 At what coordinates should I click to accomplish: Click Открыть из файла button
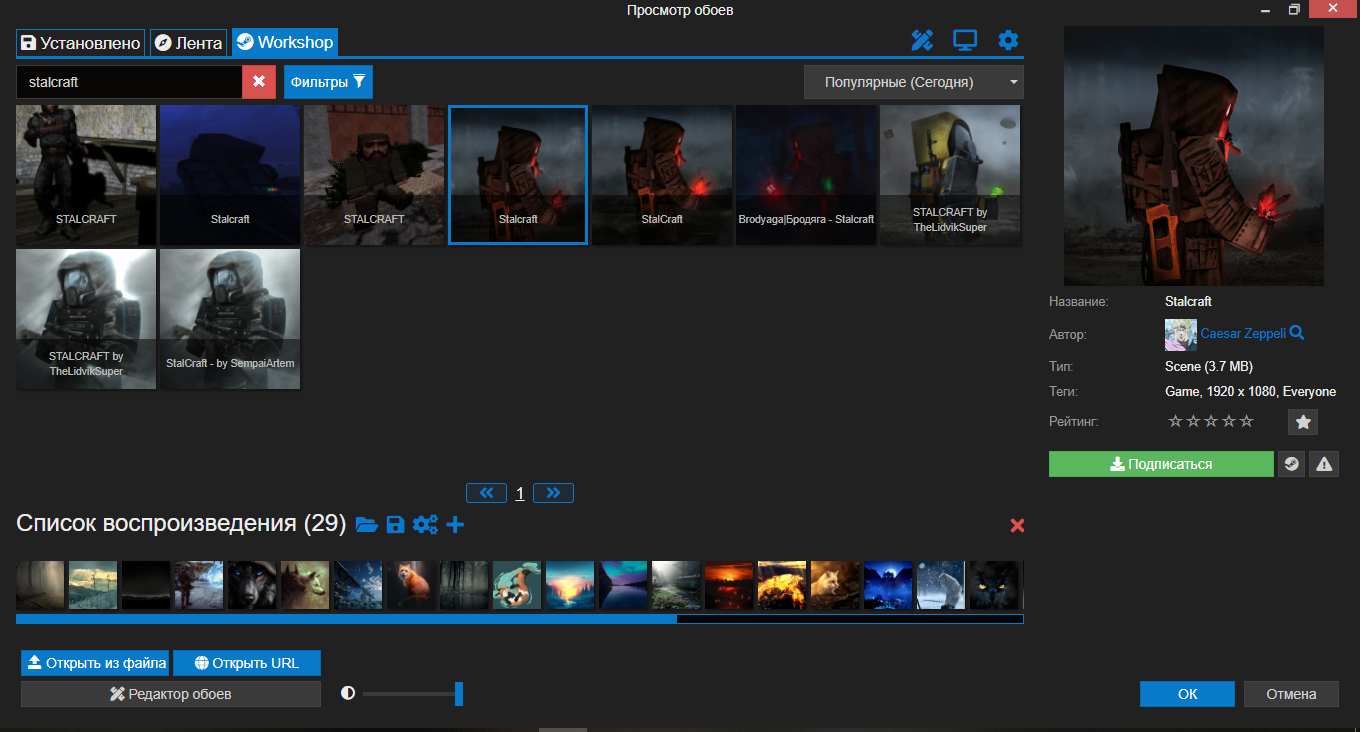[x=95, y=663]
